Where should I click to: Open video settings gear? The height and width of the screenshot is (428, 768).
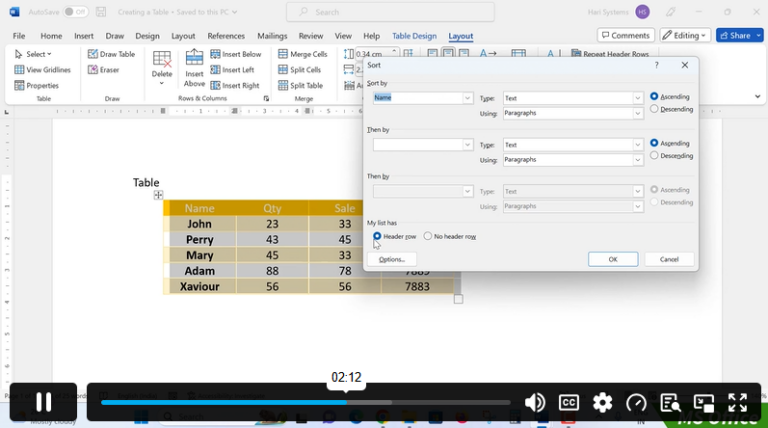(602, 403)
